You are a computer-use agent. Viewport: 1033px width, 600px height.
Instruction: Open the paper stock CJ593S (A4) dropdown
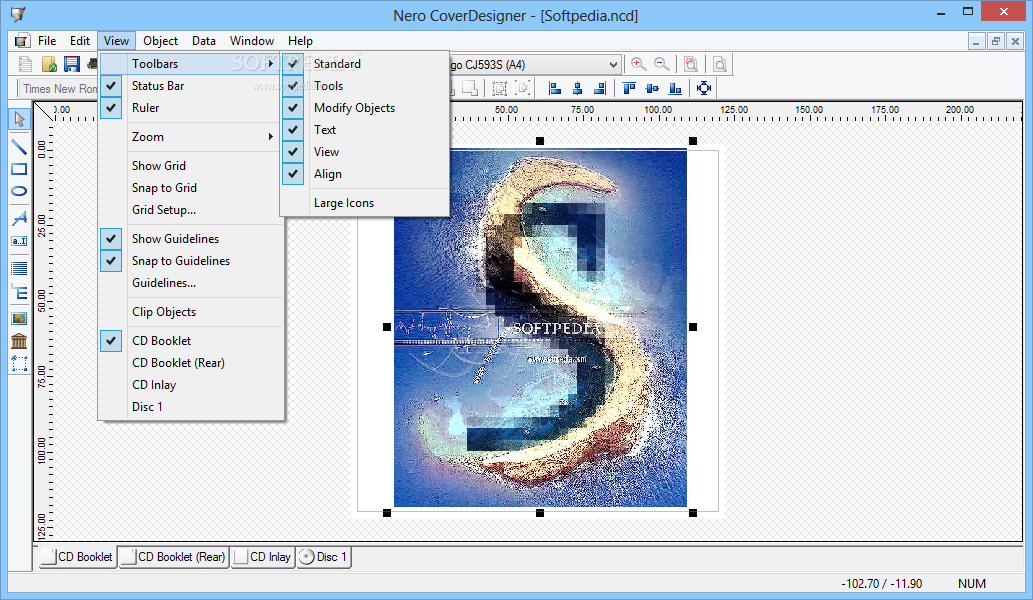coord(613,65)
